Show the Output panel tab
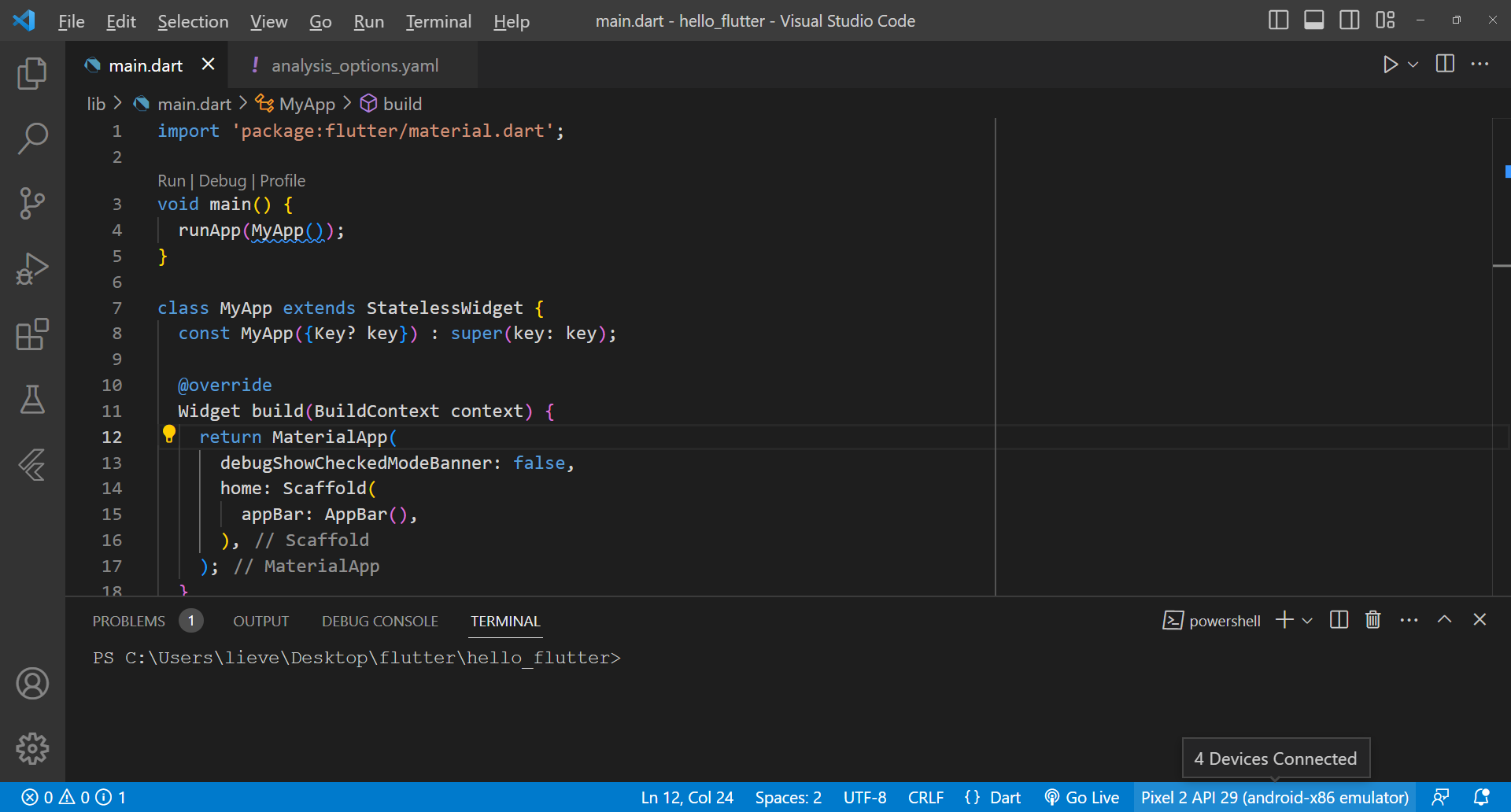 tap(260, 621)
